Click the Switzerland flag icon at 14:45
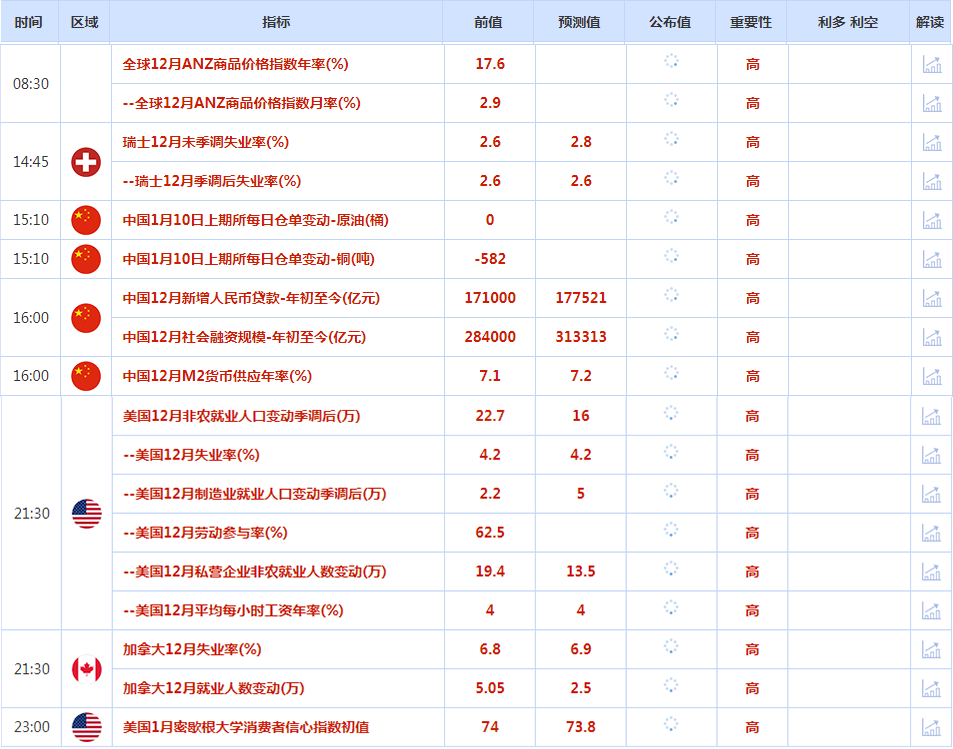Screen dimensions: 953x749 tap(86, 162)
